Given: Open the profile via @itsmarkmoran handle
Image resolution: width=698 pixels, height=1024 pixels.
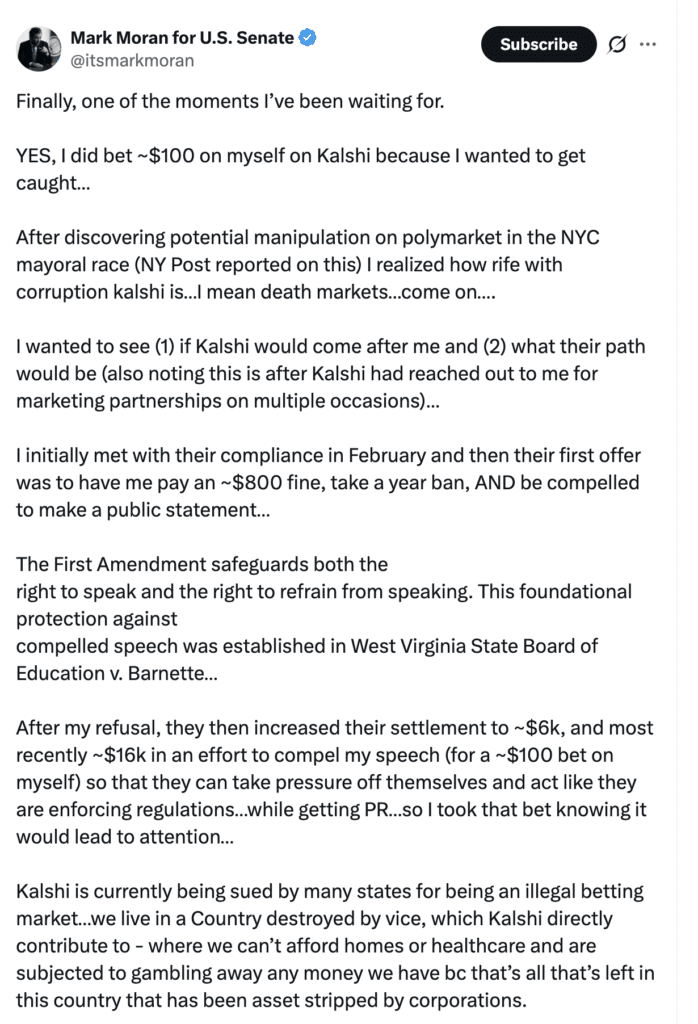Looking at the screenshot, I should (123, 59).
